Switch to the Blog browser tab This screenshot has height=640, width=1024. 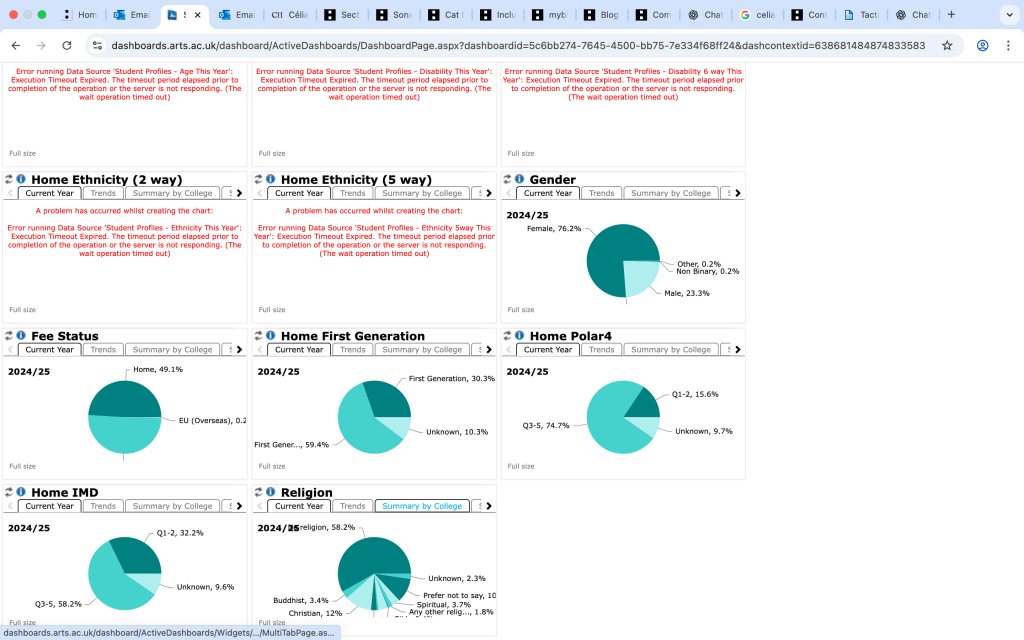click(x=600, y=14)
